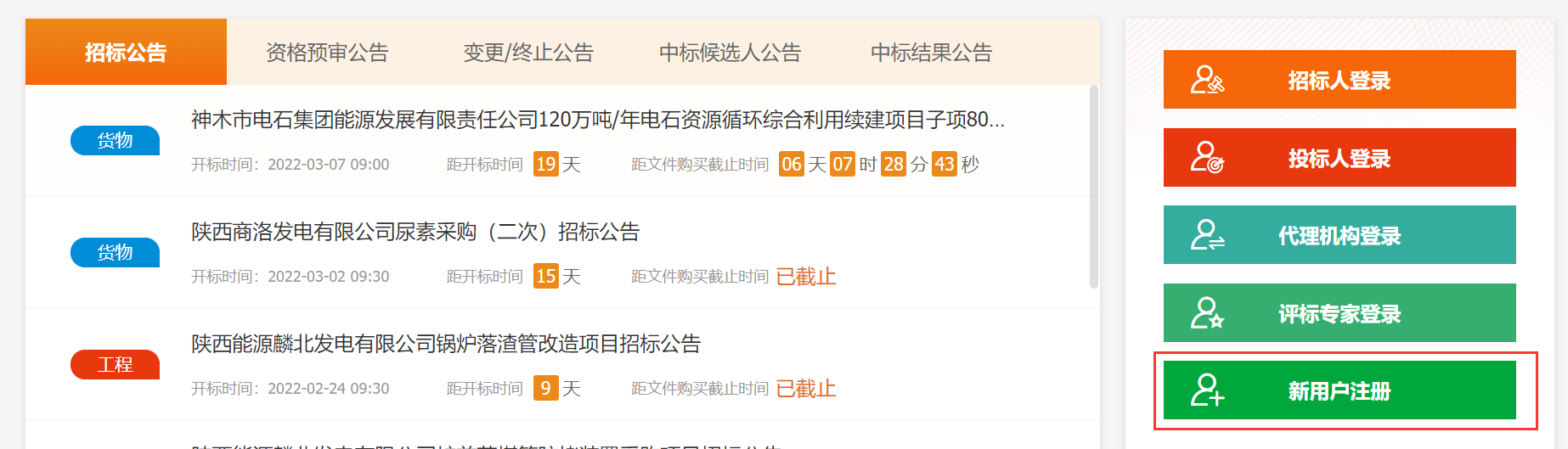Open the 神木市电石集团 tender announcement
The image size is (1568, 449).
click(x=597, y=120)
